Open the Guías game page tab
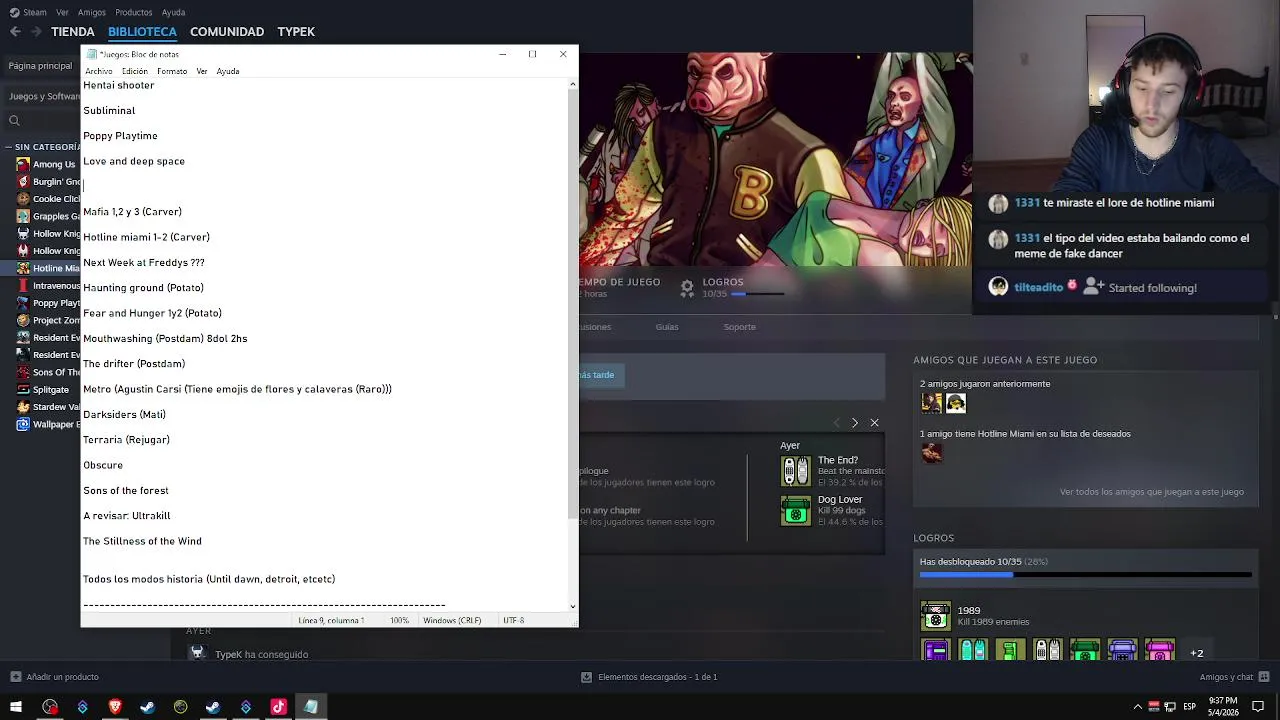The height and width of the screenshot is (720, 1280). [667, 327]
